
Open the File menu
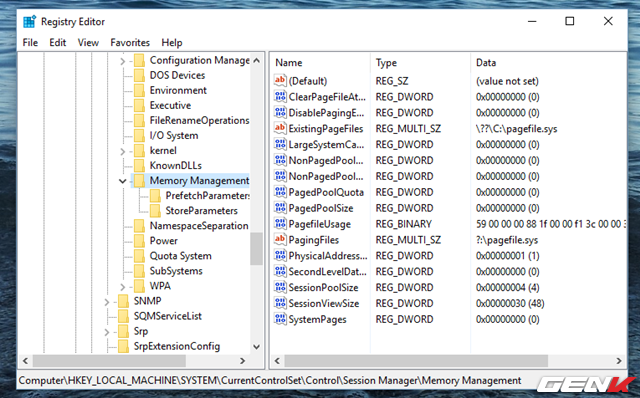[x=30, y=42]
